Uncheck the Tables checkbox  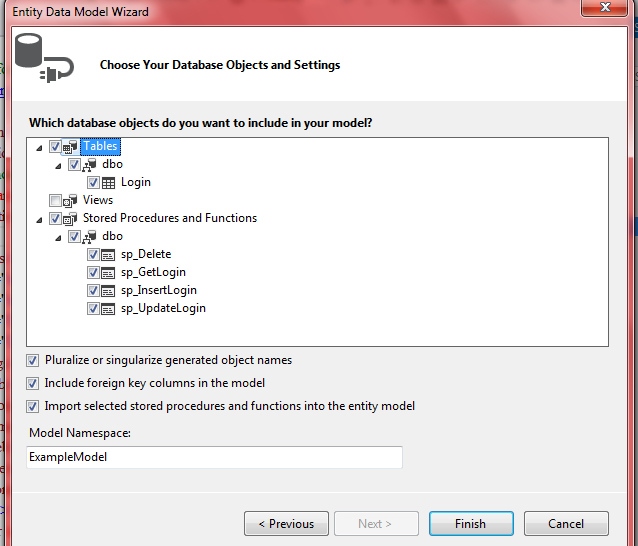(x=55, y=146)
